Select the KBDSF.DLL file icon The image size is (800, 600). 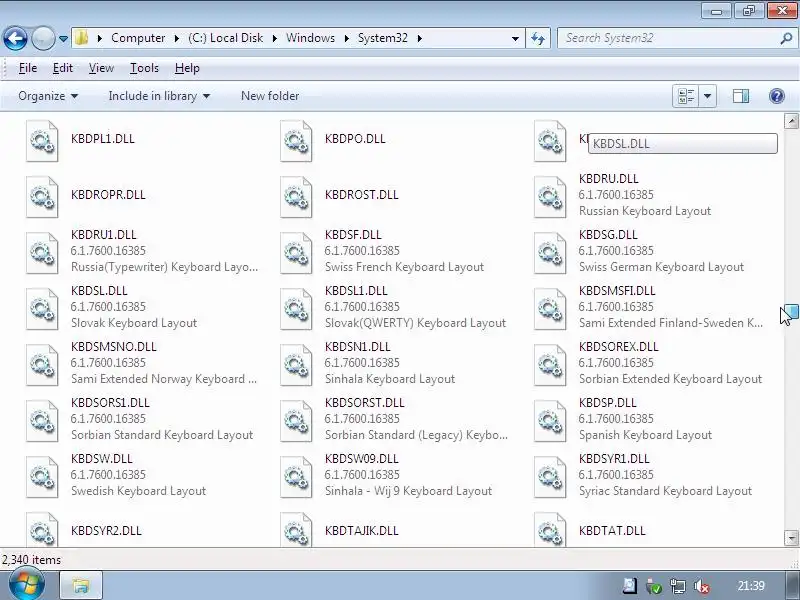296,253
